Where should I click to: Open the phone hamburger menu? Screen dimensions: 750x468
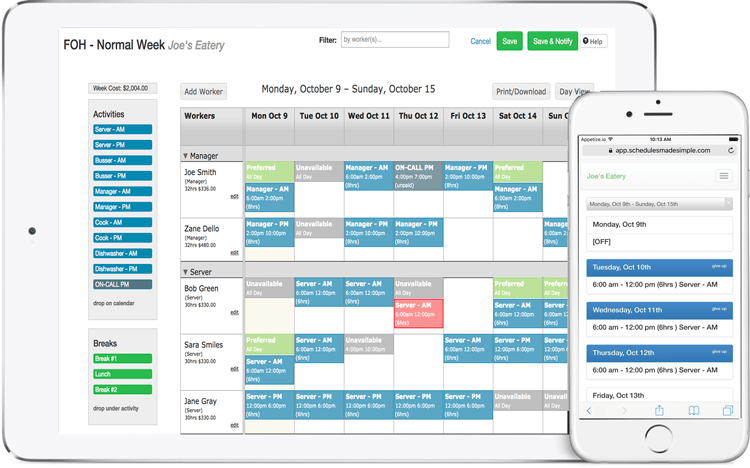(724, 176)
